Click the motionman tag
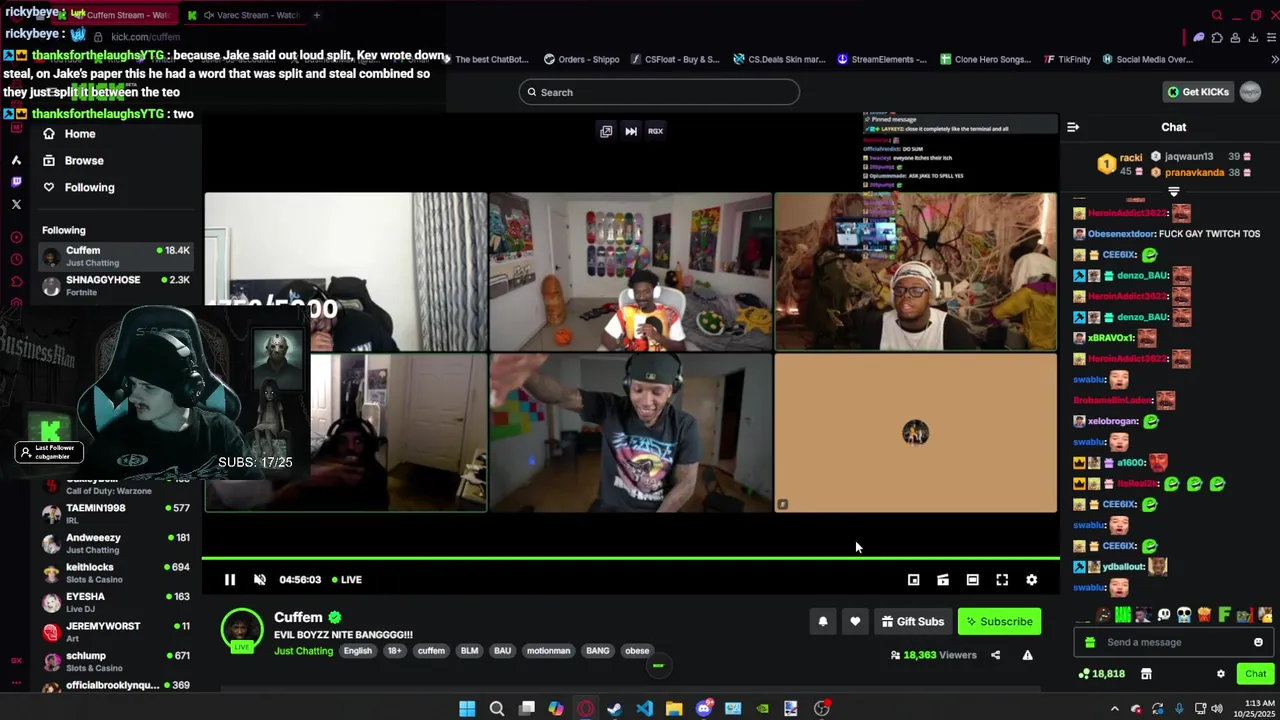 (548, 651)
